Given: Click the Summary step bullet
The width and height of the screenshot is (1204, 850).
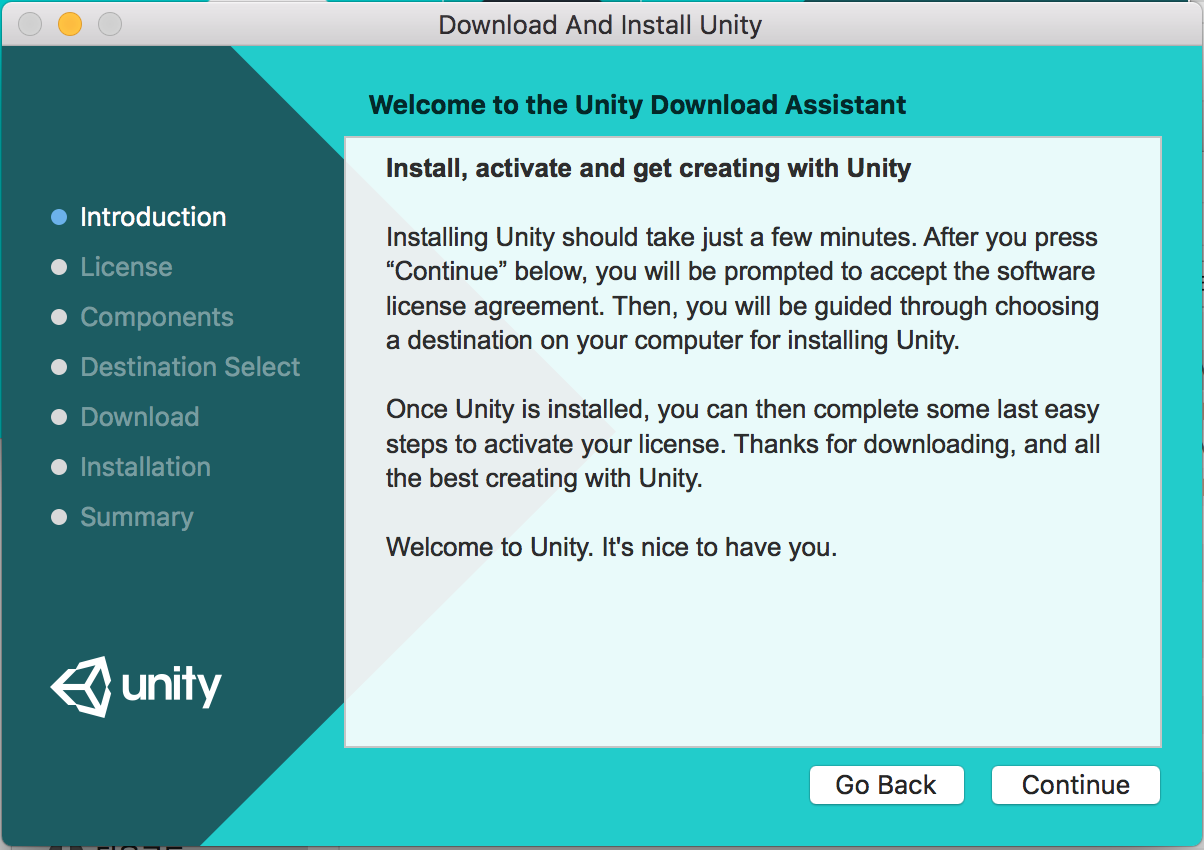Looking at the screenshot, I should 58,516.
